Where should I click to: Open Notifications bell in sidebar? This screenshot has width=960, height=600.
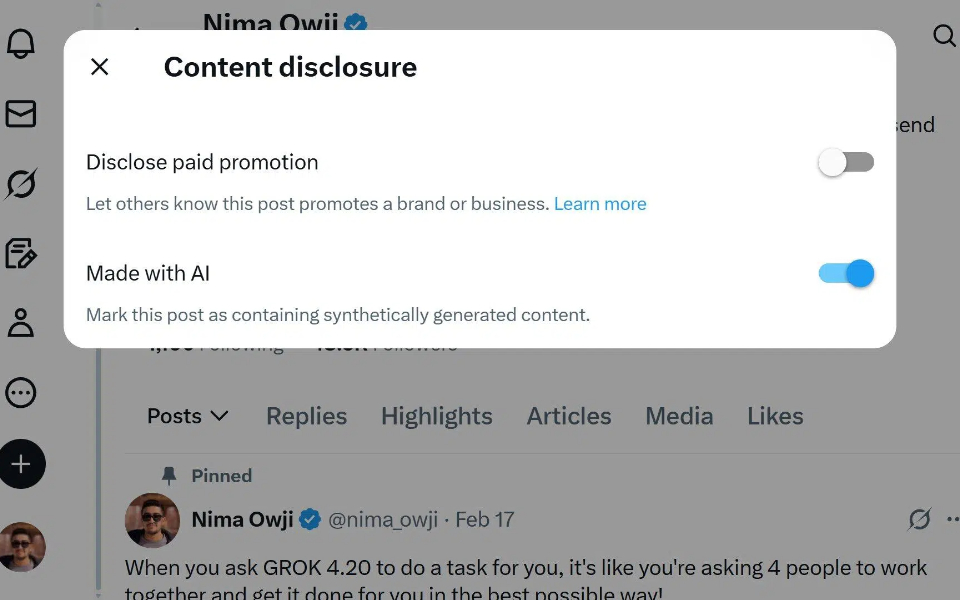pos(21,44)
